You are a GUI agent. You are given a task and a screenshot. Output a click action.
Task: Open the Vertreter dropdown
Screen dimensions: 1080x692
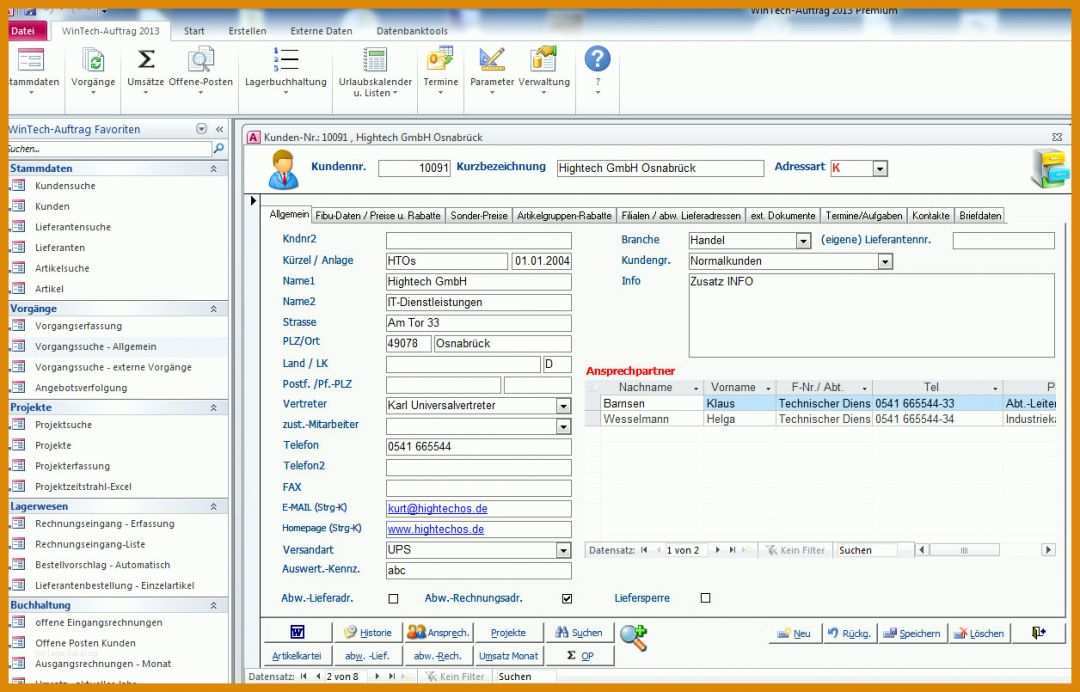[563, 406]
